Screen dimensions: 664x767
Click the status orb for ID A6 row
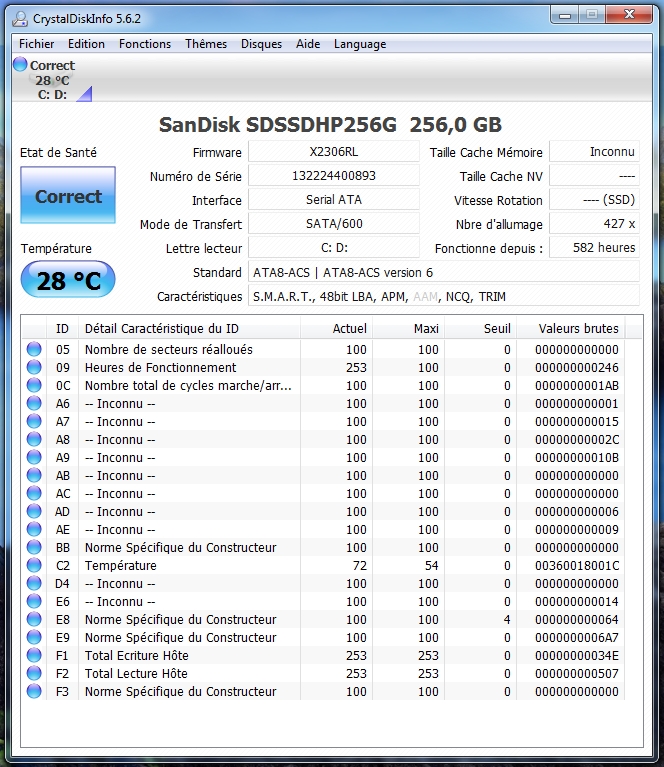click(34, 403)
